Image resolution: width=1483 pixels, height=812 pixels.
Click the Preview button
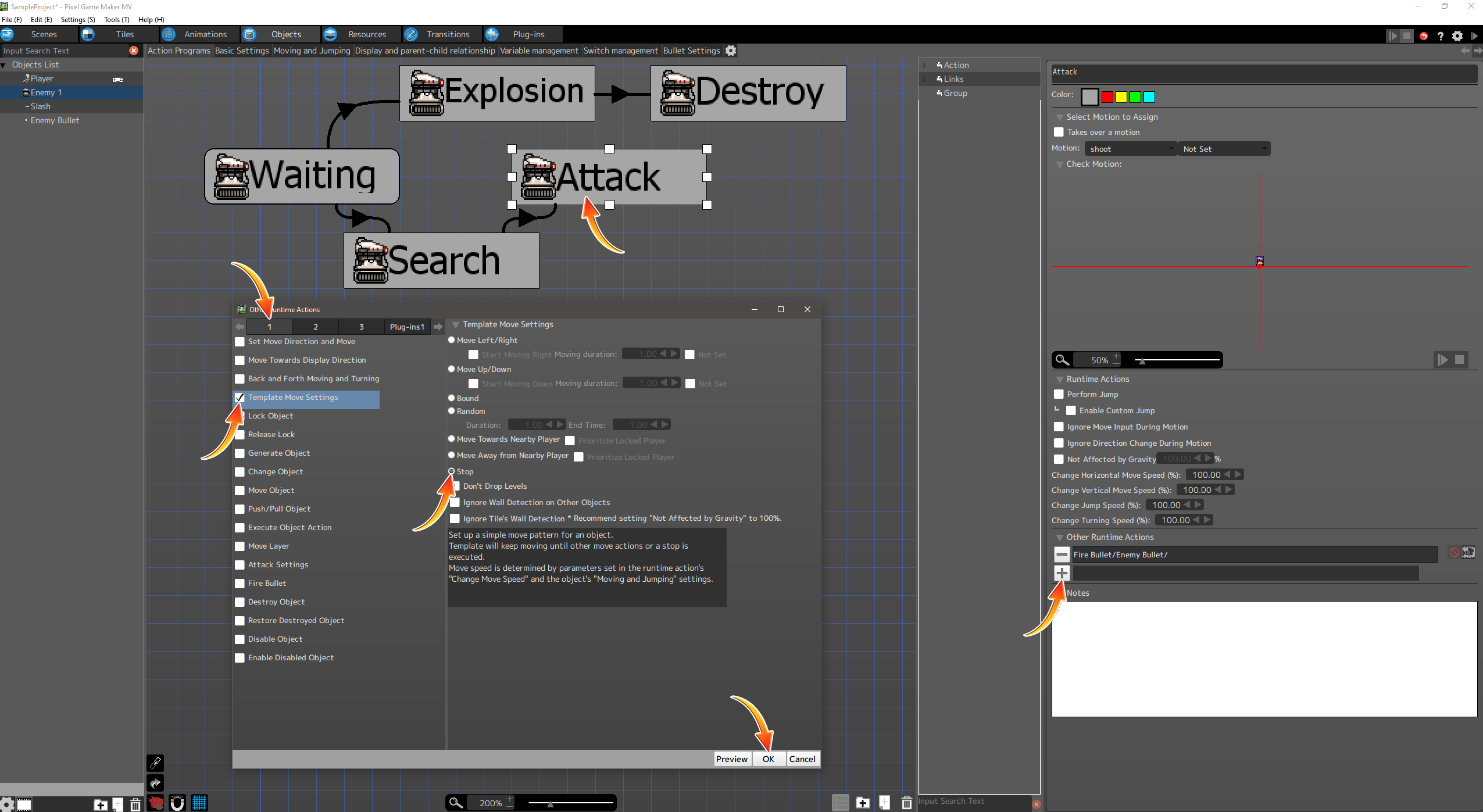[731, 759]
